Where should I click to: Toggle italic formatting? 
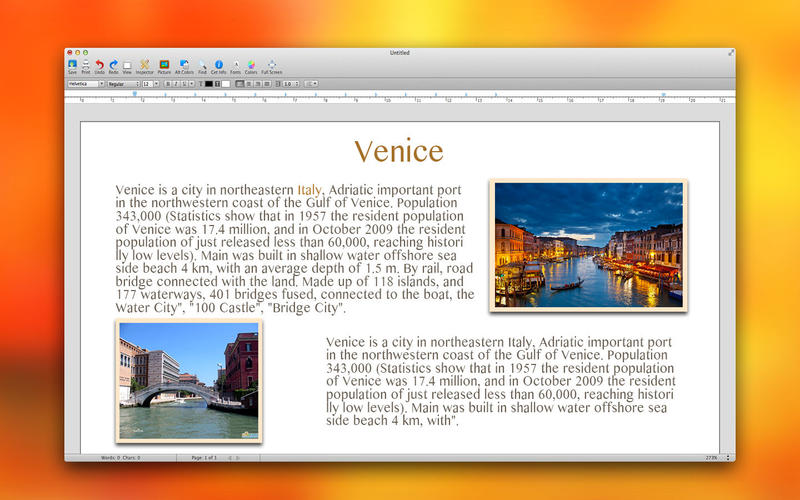click(176, 84)
